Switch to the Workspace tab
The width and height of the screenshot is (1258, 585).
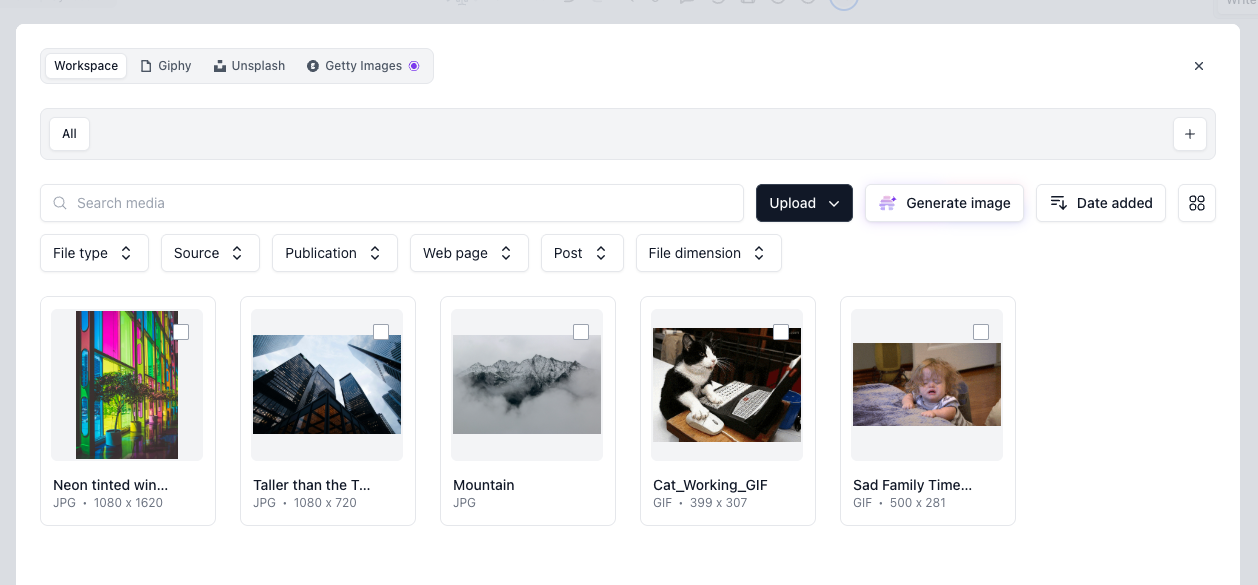coord(86,66)
